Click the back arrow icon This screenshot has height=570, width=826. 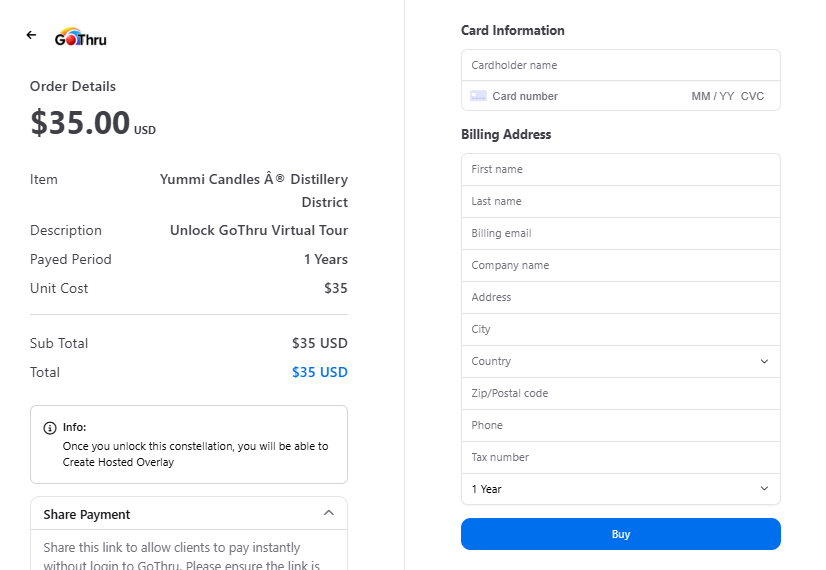[31, 35]
